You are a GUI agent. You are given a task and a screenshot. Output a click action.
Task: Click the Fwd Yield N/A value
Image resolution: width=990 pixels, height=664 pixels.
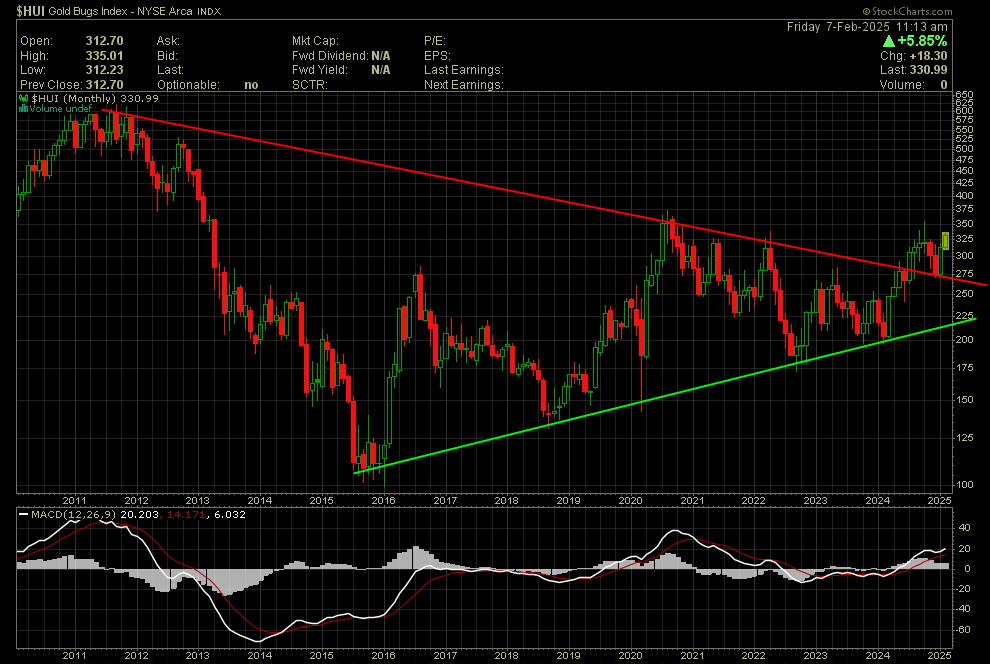[381, 70]
